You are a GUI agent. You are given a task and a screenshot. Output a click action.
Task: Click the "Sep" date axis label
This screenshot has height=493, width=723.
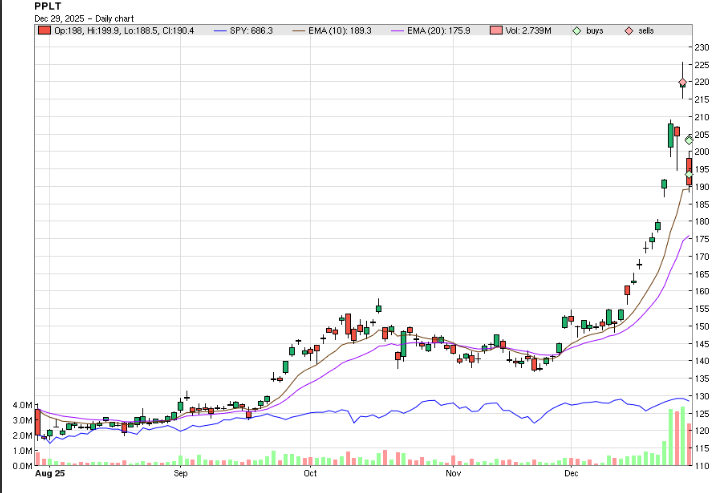coord(181,474)
